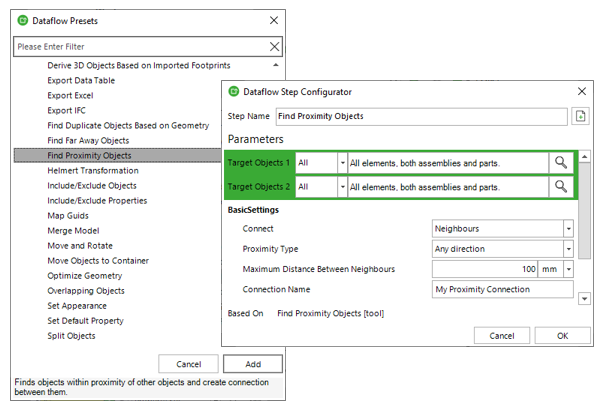Click Cancel in Dataflow Presets

point(189,364)
